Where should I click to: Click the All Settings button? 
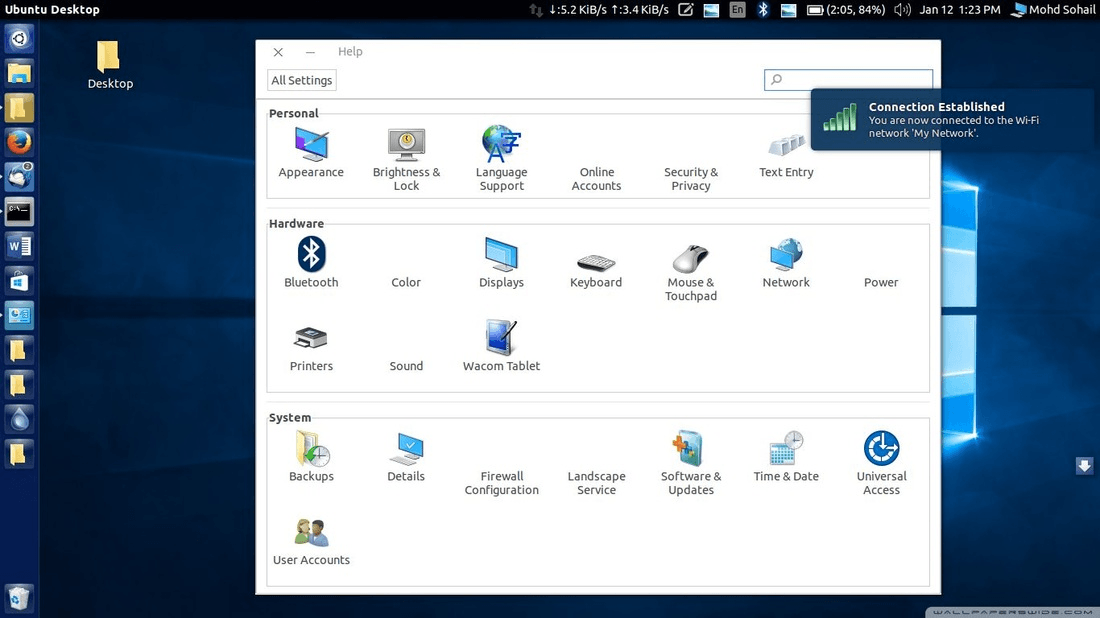301,79
